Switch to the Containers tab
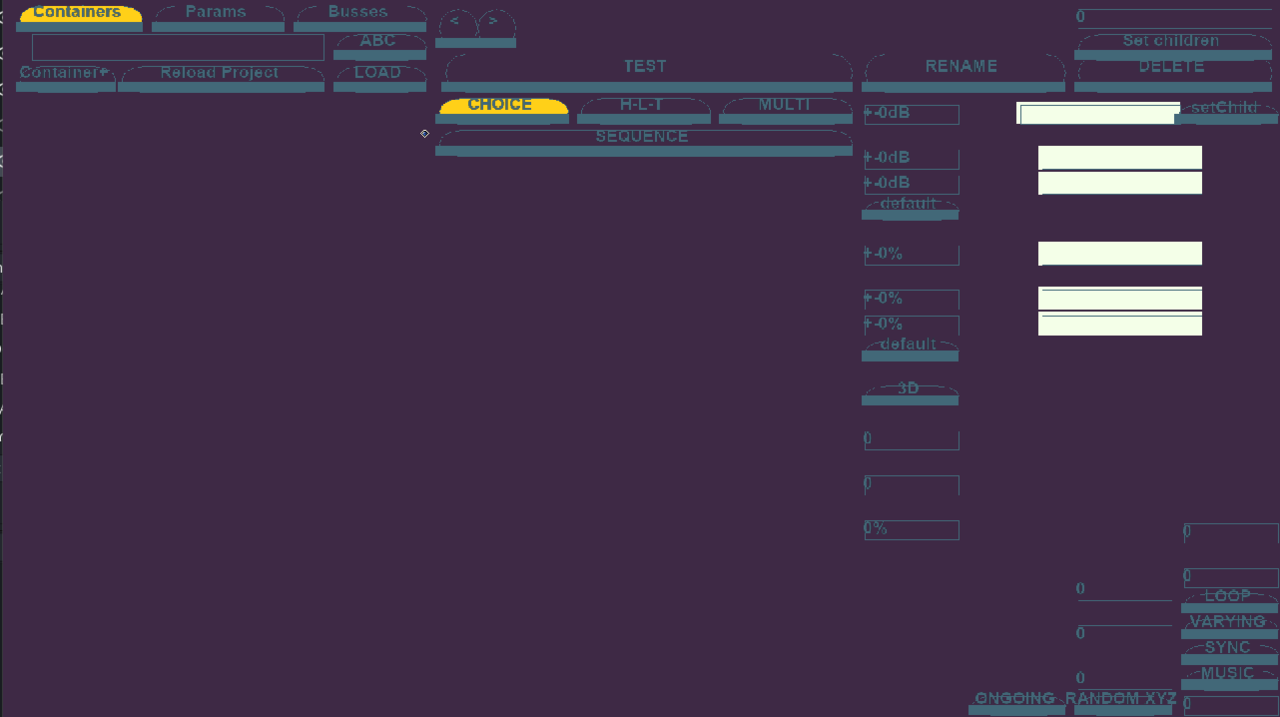 pyautogui.click(x=79, y=17)
